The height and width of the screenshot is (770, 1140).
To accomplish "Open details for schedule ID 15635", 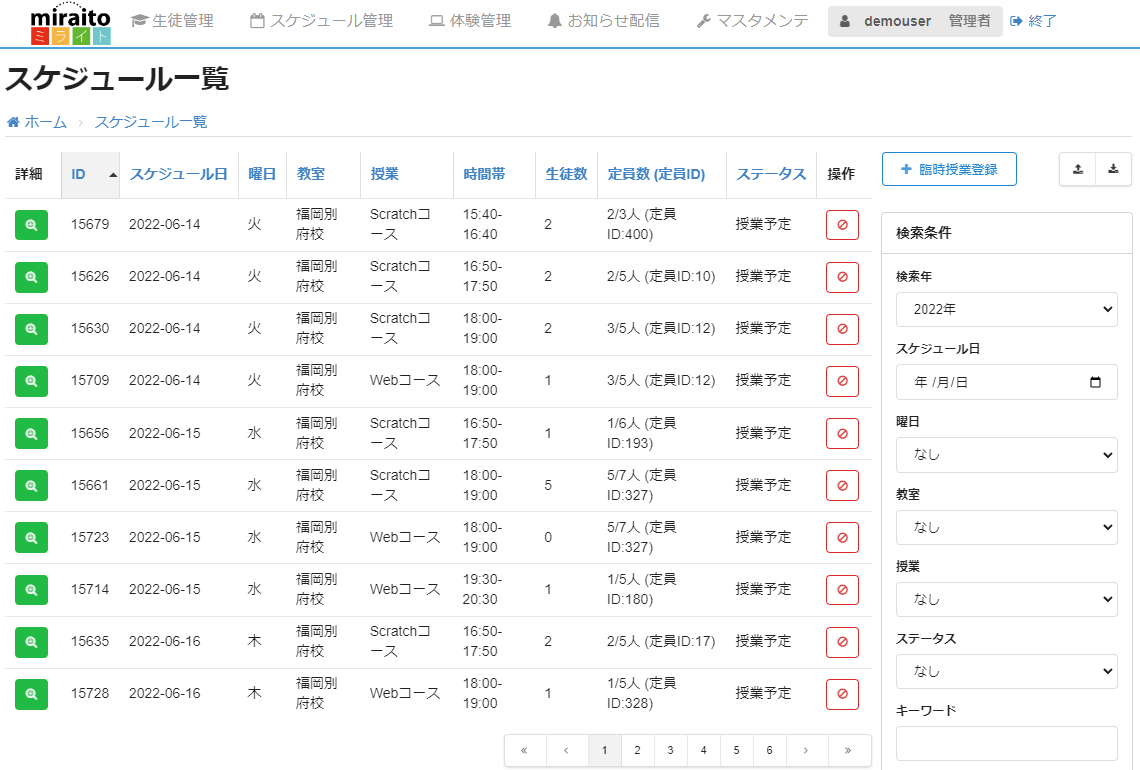I will pos(31,642).
